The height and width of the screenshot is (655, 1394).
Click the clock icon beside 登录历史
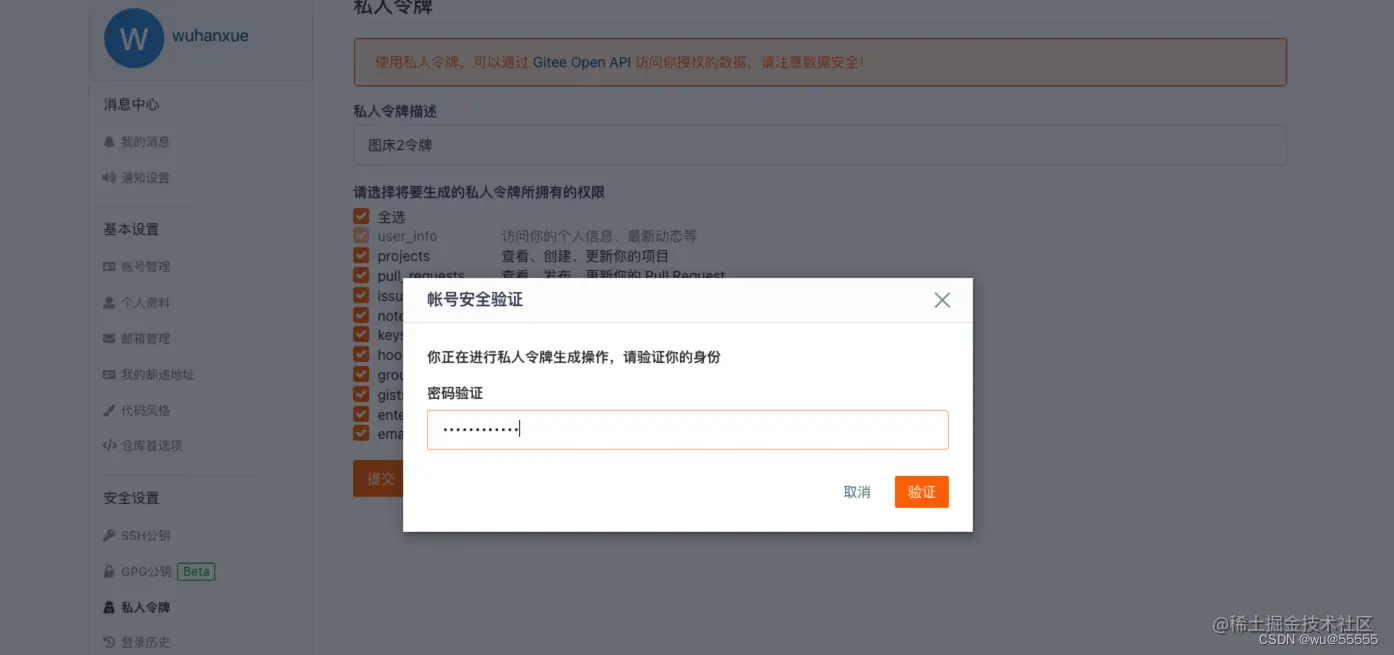(x=110, y=642)
